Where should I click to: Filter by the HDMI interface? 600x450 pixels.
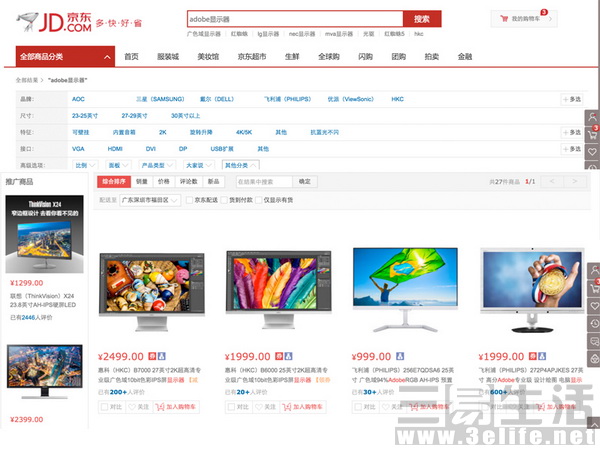(x=115, y=149)
